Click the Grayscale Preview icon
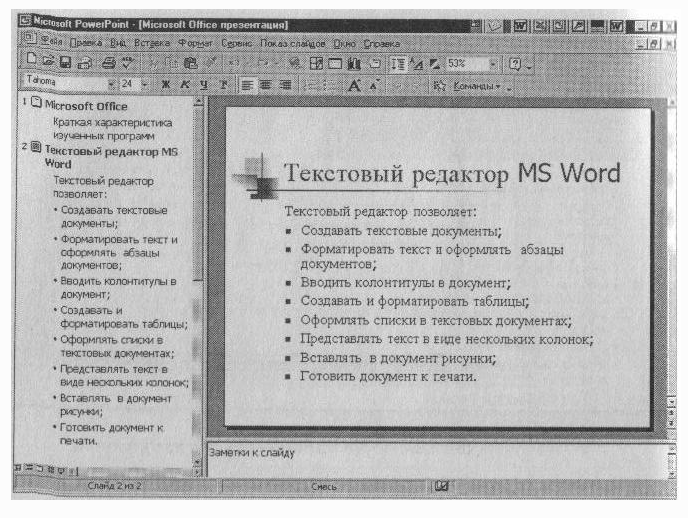The image size is (688, 518). pos(434,64)
